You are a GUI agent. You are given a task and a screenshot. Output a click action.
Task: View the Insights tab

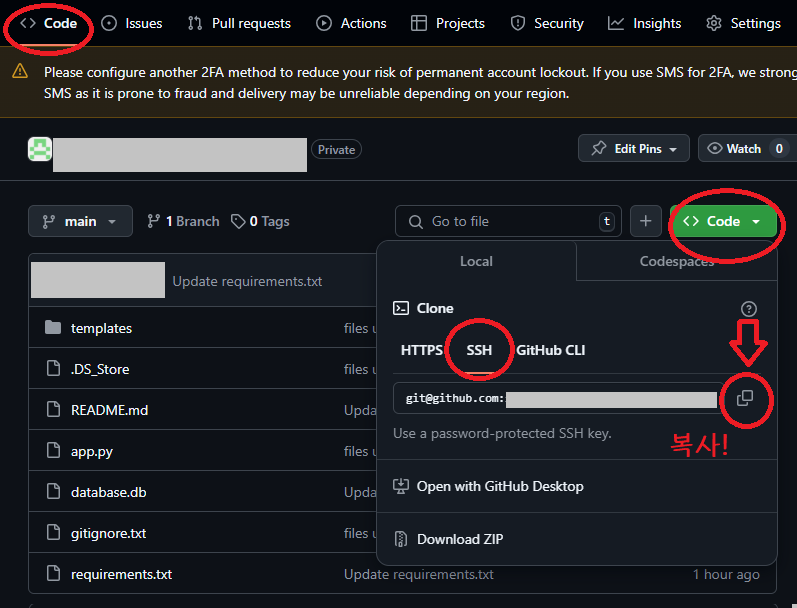click(645, 23)
